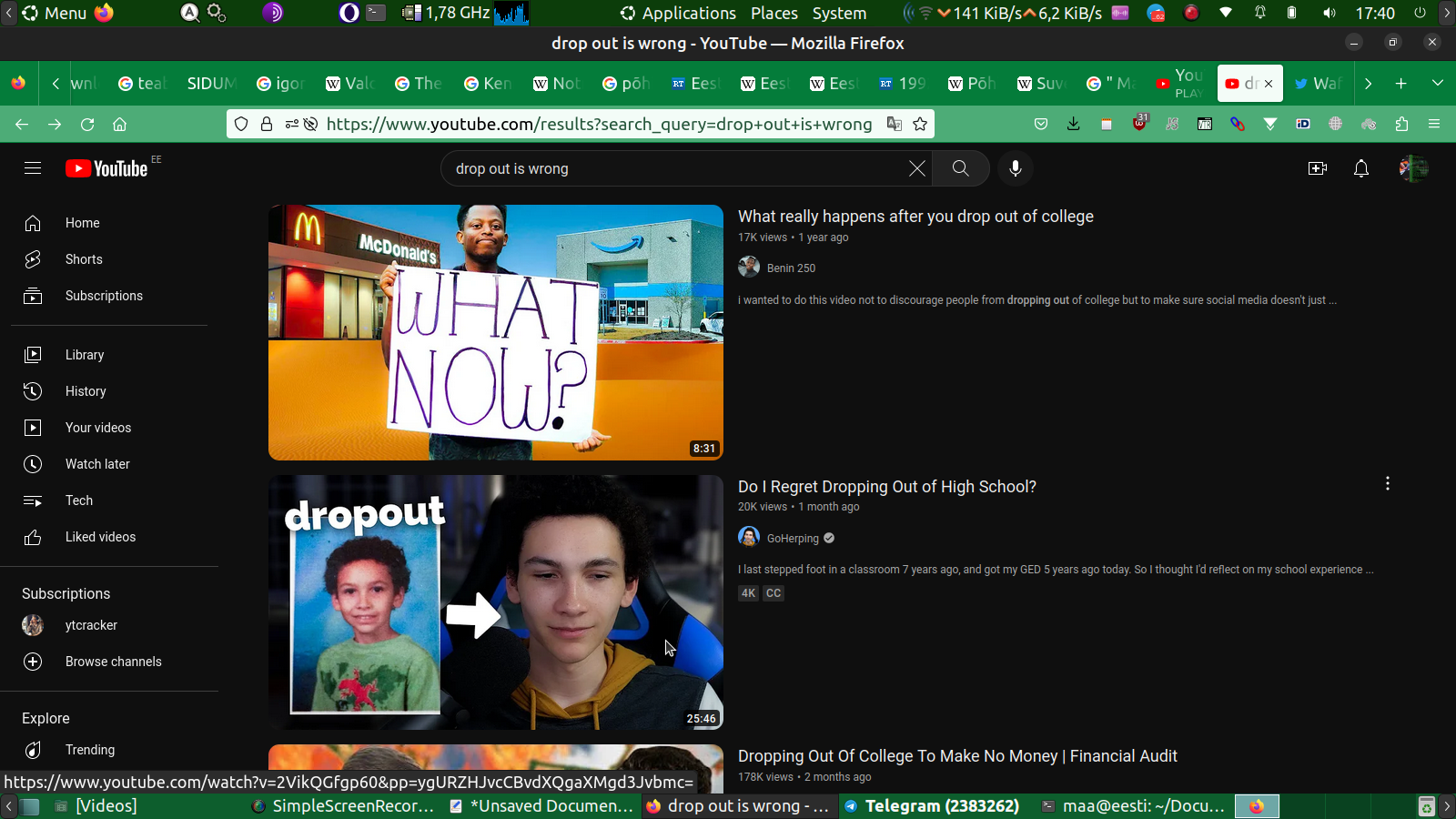Viewport: 1456px width, 819px height.
Task: Open "Do I Regret Dropping Out of High School?"
Action: 887,487
